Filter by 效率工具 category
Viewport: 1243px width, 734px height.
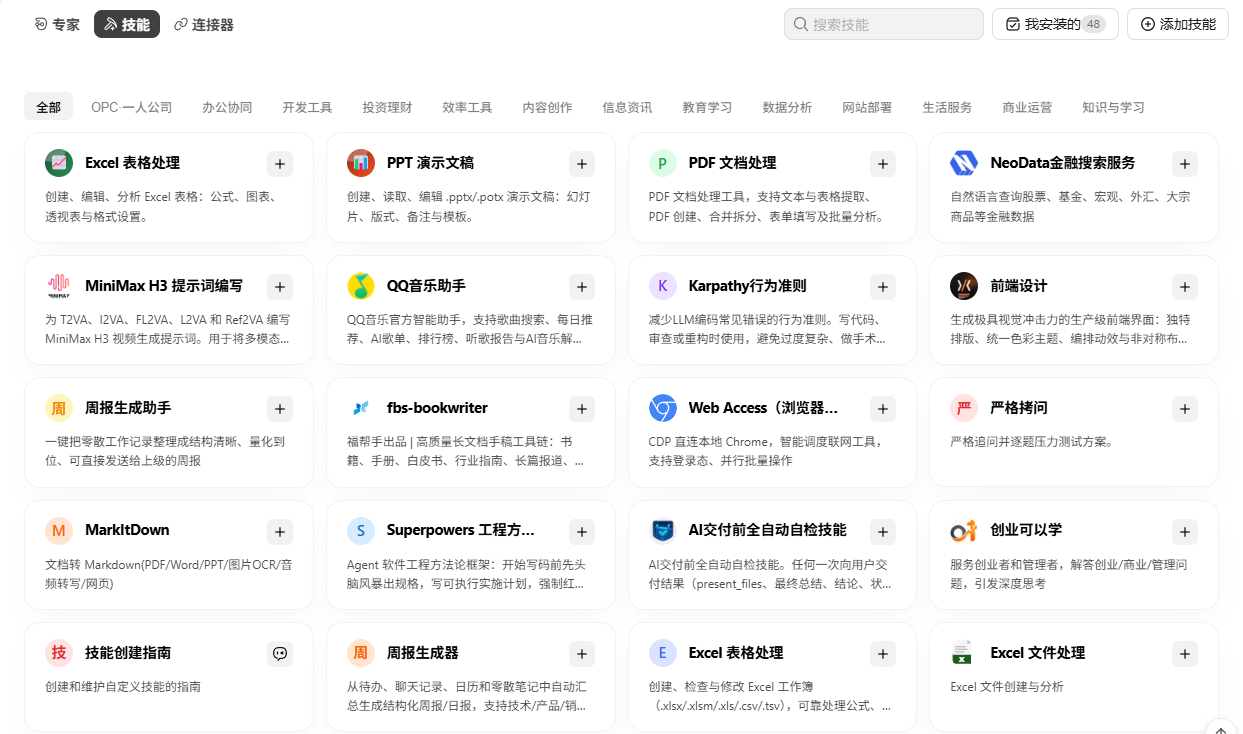(467, 107)
